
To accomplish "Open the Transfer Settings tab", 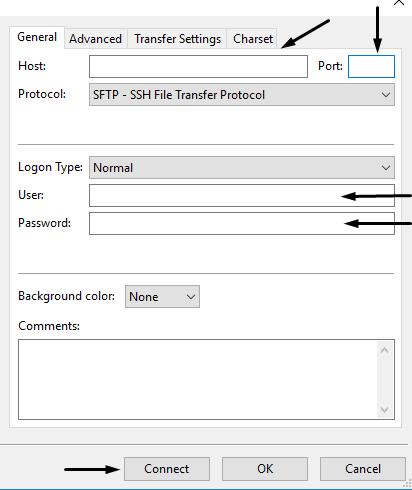I will click(x=177, y=39).
